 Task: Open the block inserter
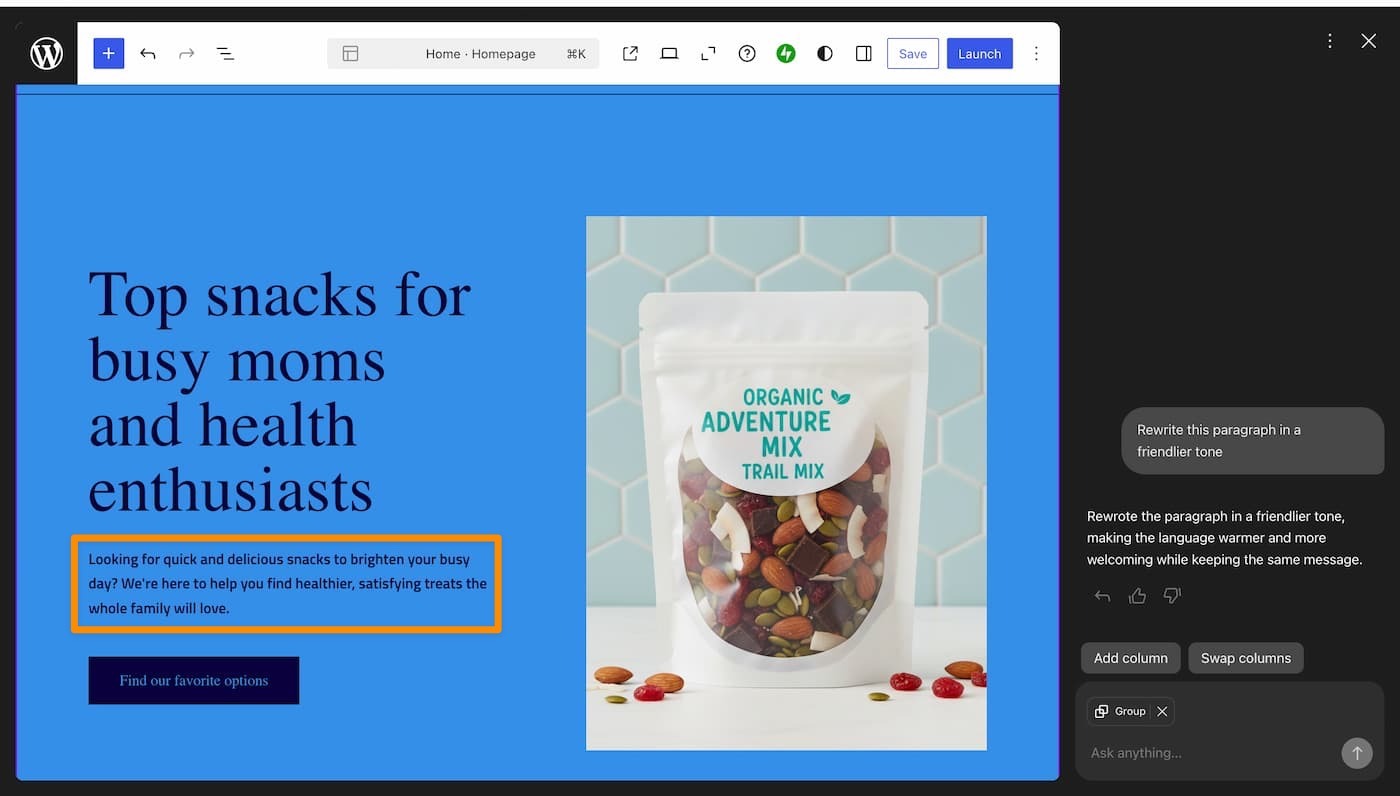pos(108,53)
